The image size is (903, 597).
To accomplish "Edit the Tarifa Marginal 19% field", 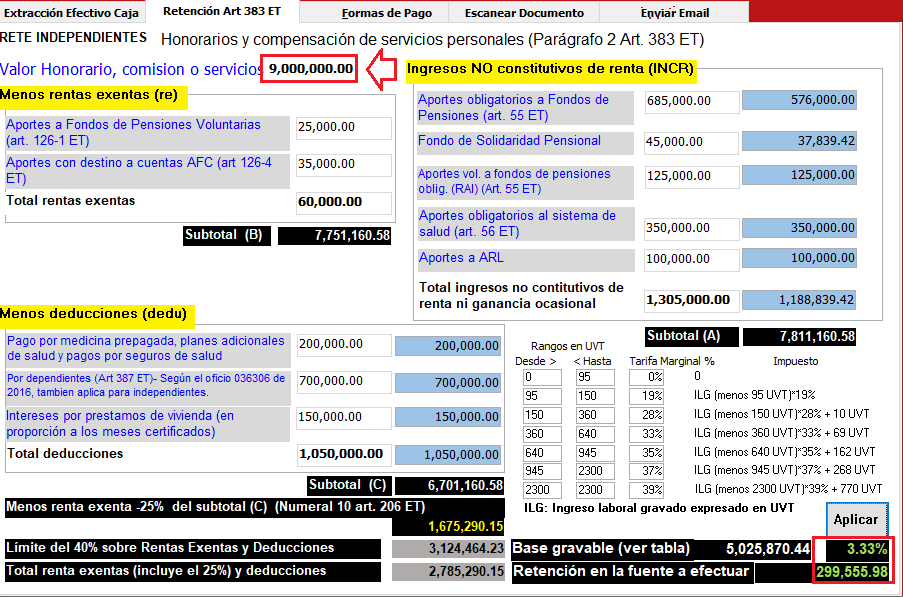I will tap(646, 397).
